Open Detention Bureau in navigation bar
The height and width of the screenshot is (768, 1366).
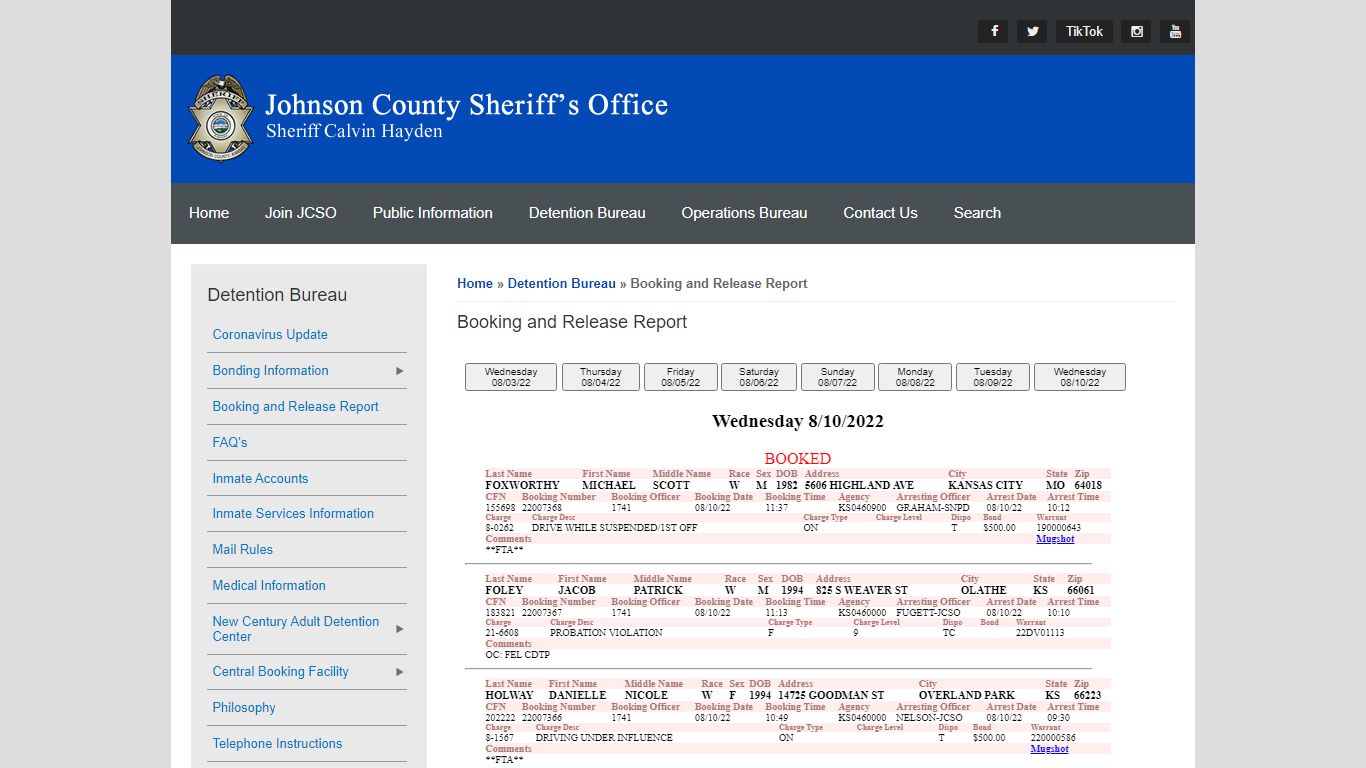point(587,213)
